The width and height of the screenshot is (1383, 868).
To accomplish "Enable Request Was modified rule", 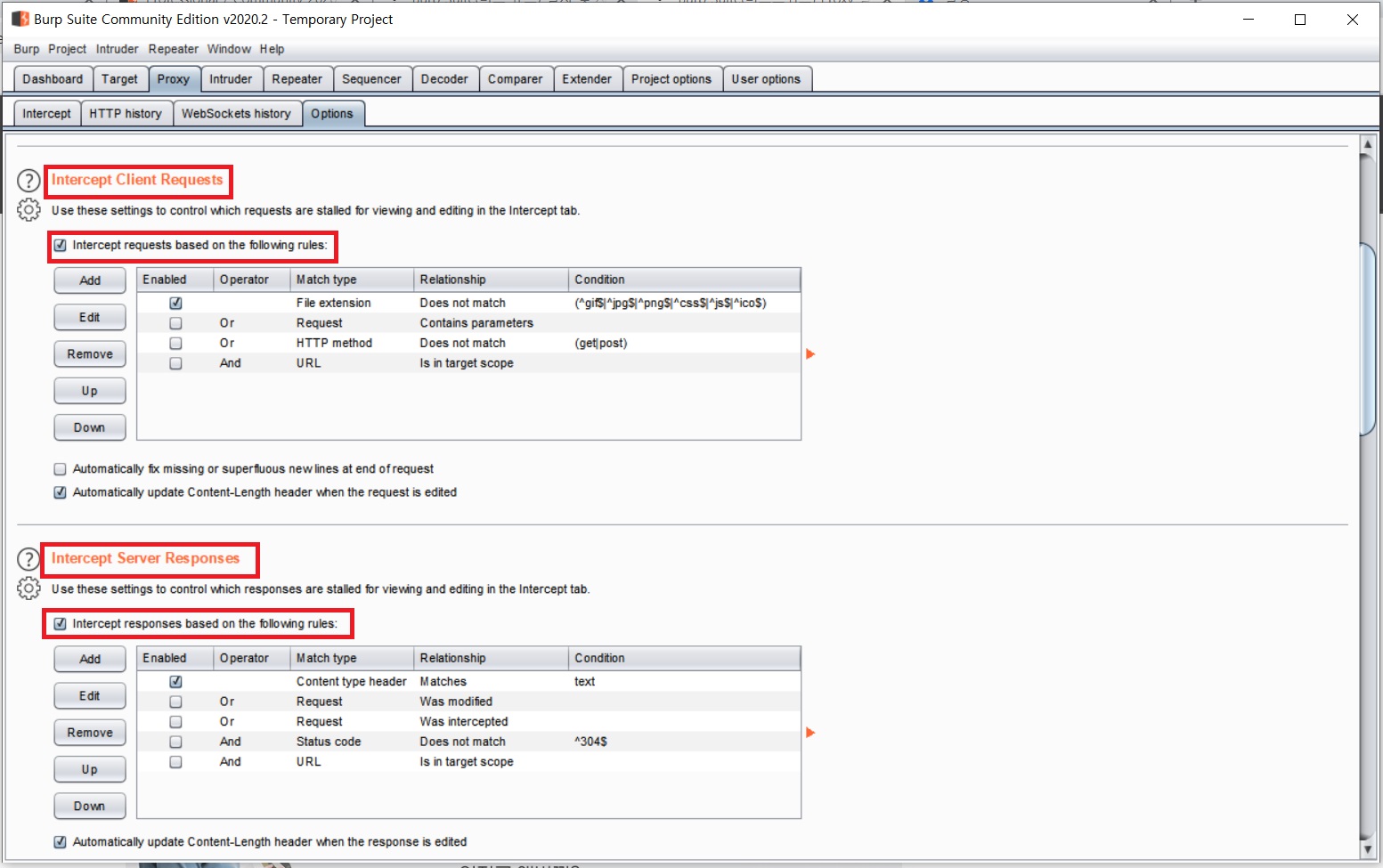I will pyautogui.click(x=175, y=702).
